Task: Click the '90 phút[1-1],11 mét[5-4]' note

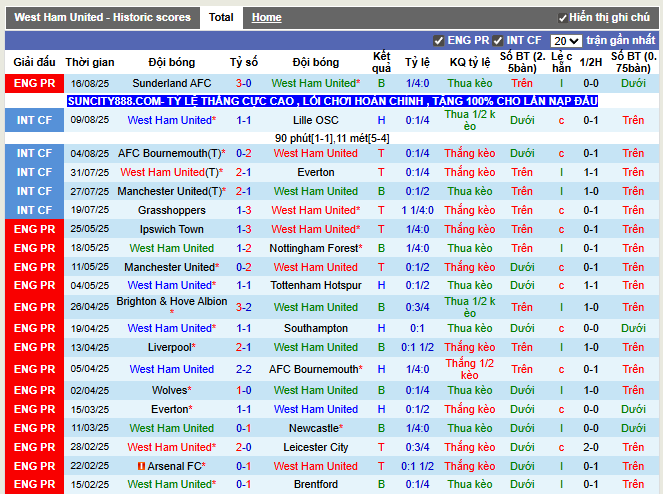Action: click(332, 138)
